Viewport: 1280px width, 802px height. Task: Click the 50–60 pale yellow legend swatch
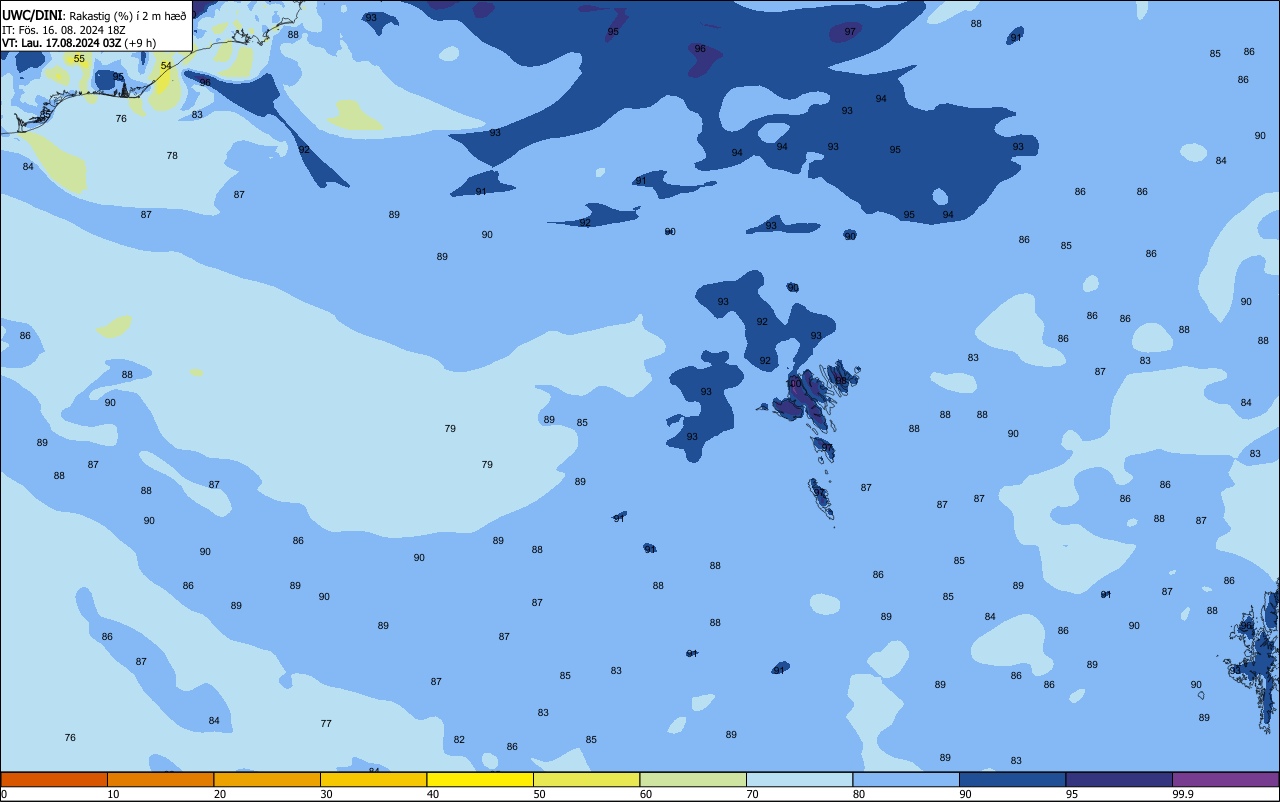tap(586, 779)
